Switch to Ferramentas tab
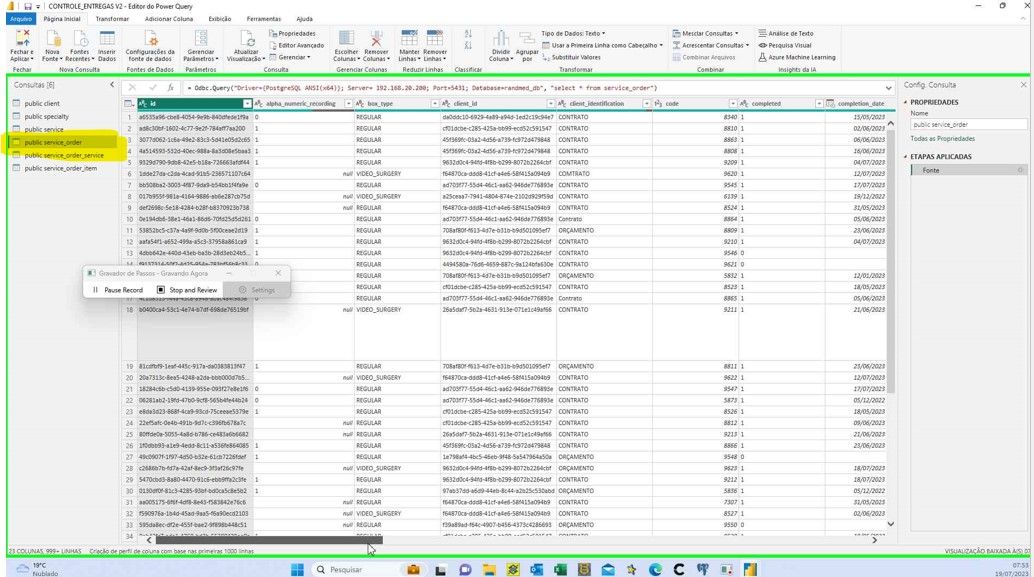The height and width of the screenshot is (577, 1034). [264, 19]
